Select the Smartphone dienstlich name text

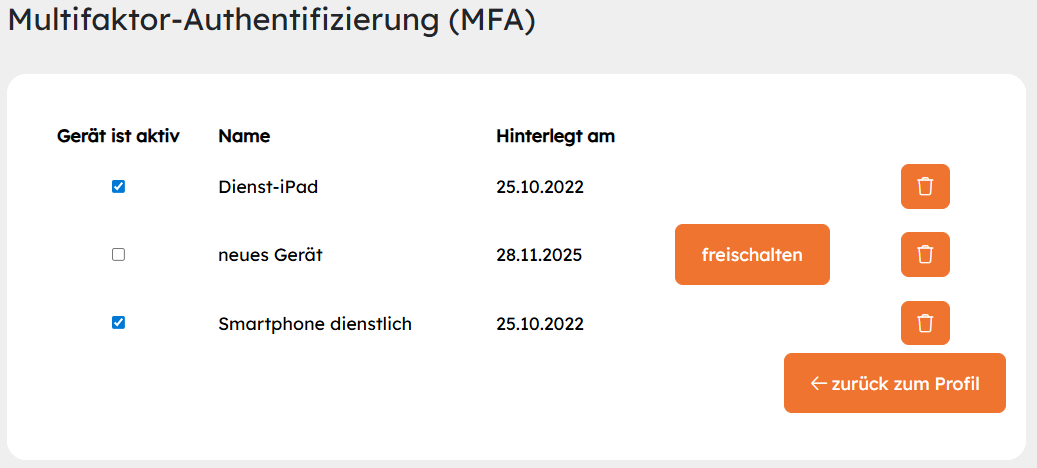pyautogui.click(x=315, y=324)
